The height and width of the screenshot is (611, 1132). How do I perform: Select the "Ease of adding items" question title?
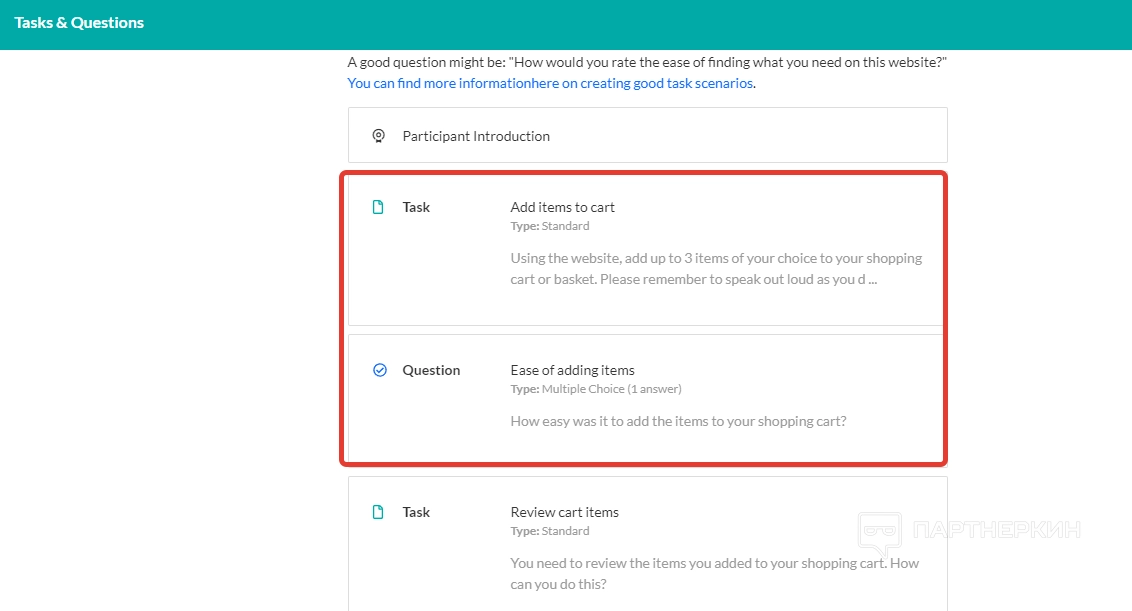pos(572,370)
